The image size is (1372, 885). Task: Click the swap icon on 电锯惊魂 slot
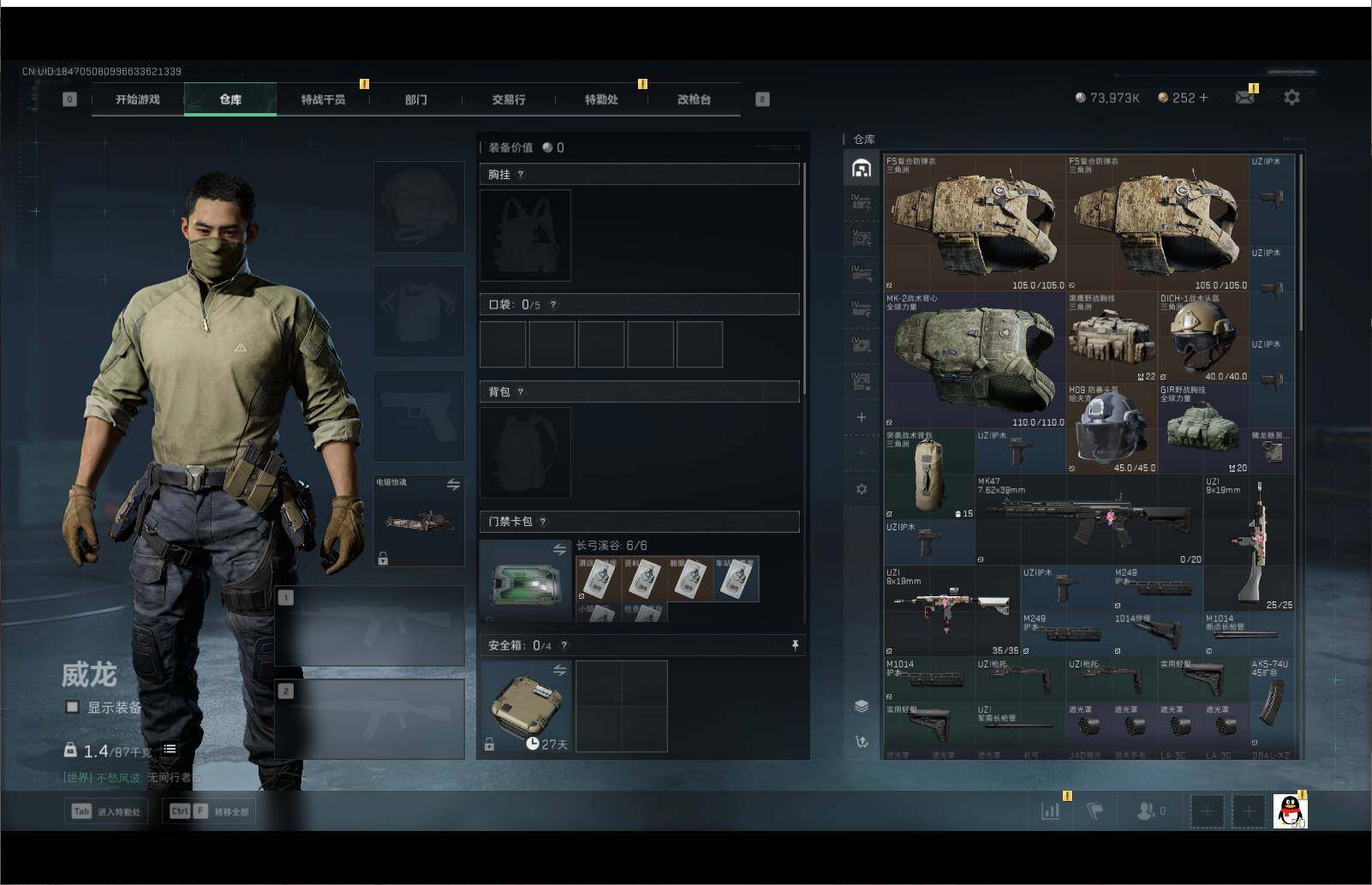click(x=453, y=485)
